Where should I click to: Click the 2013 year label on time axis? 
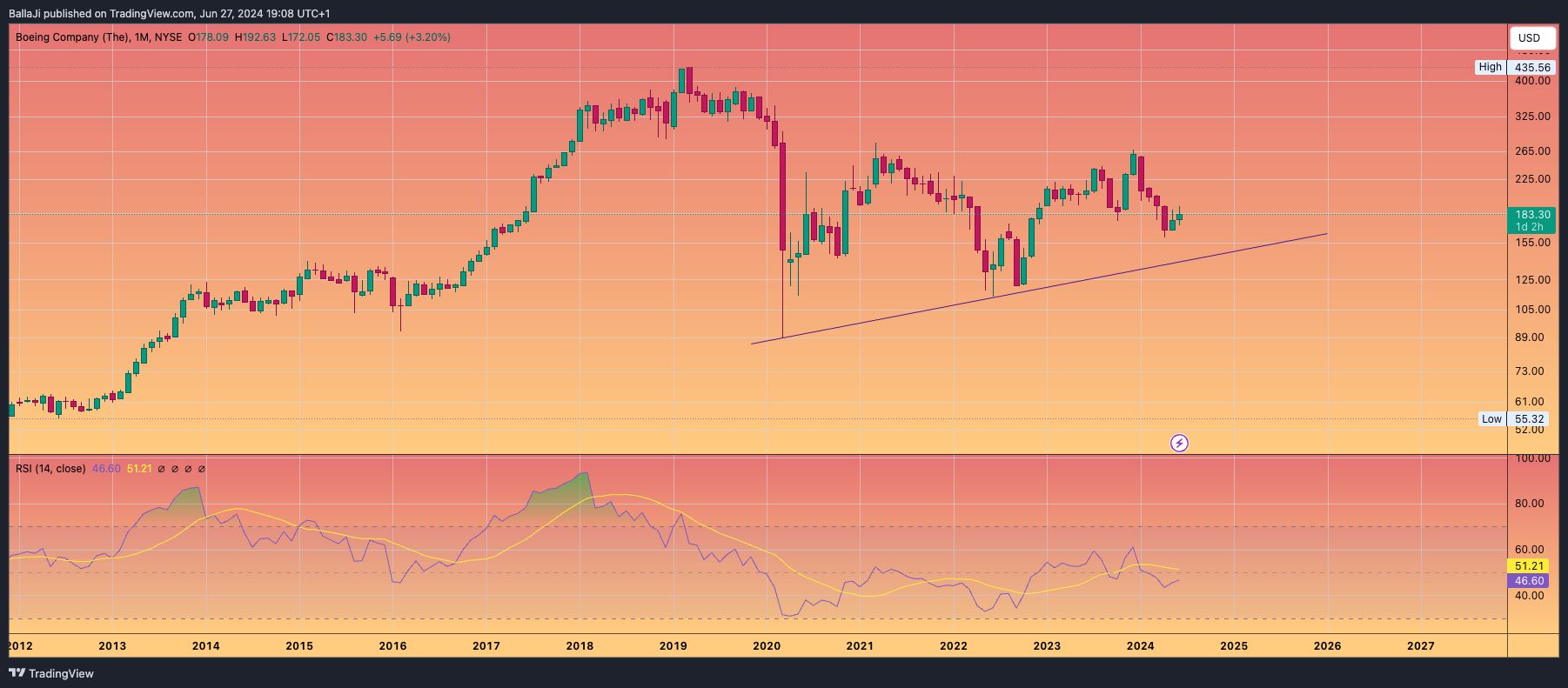(112, 645)
